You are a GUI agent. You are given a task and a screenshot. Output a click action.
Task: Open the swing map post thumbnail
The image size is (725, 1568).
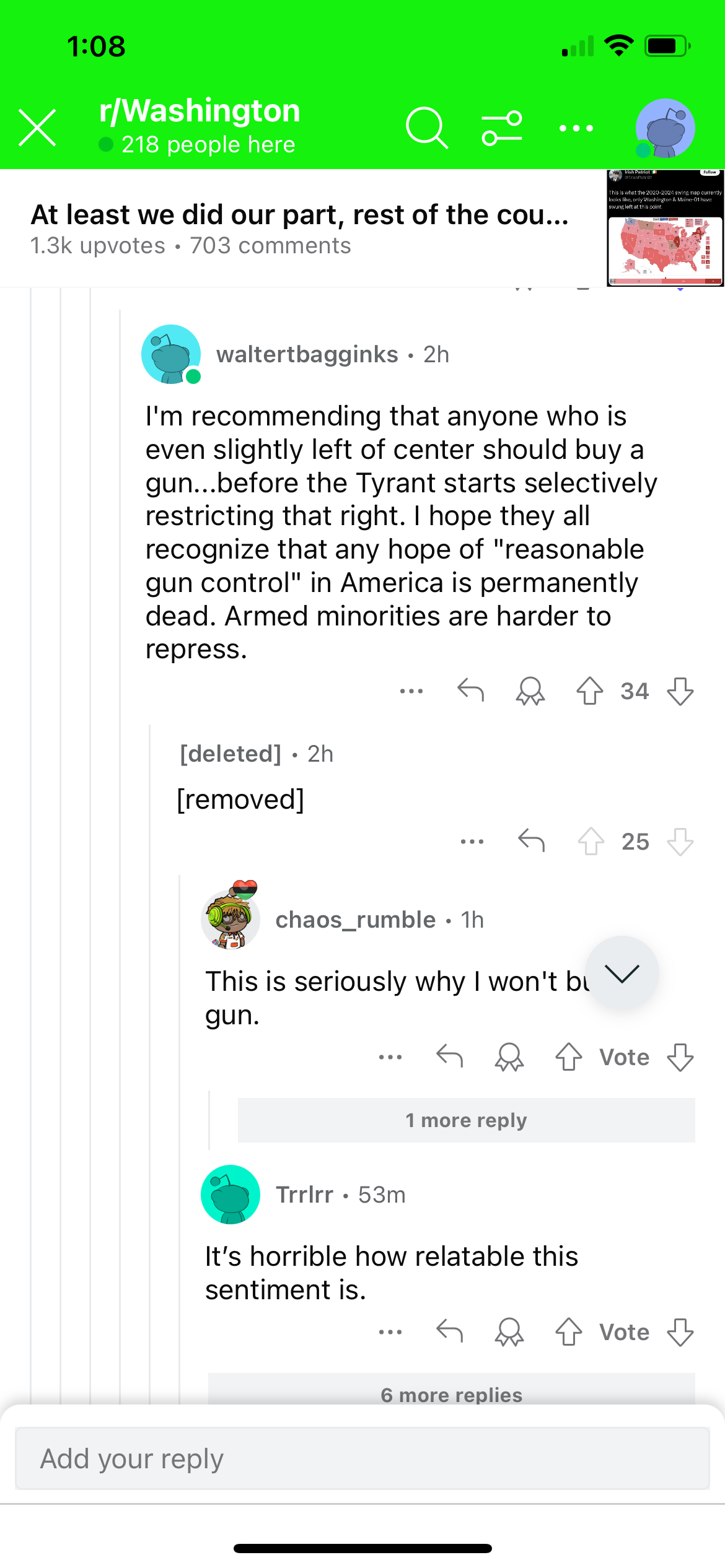click(665, 227)
